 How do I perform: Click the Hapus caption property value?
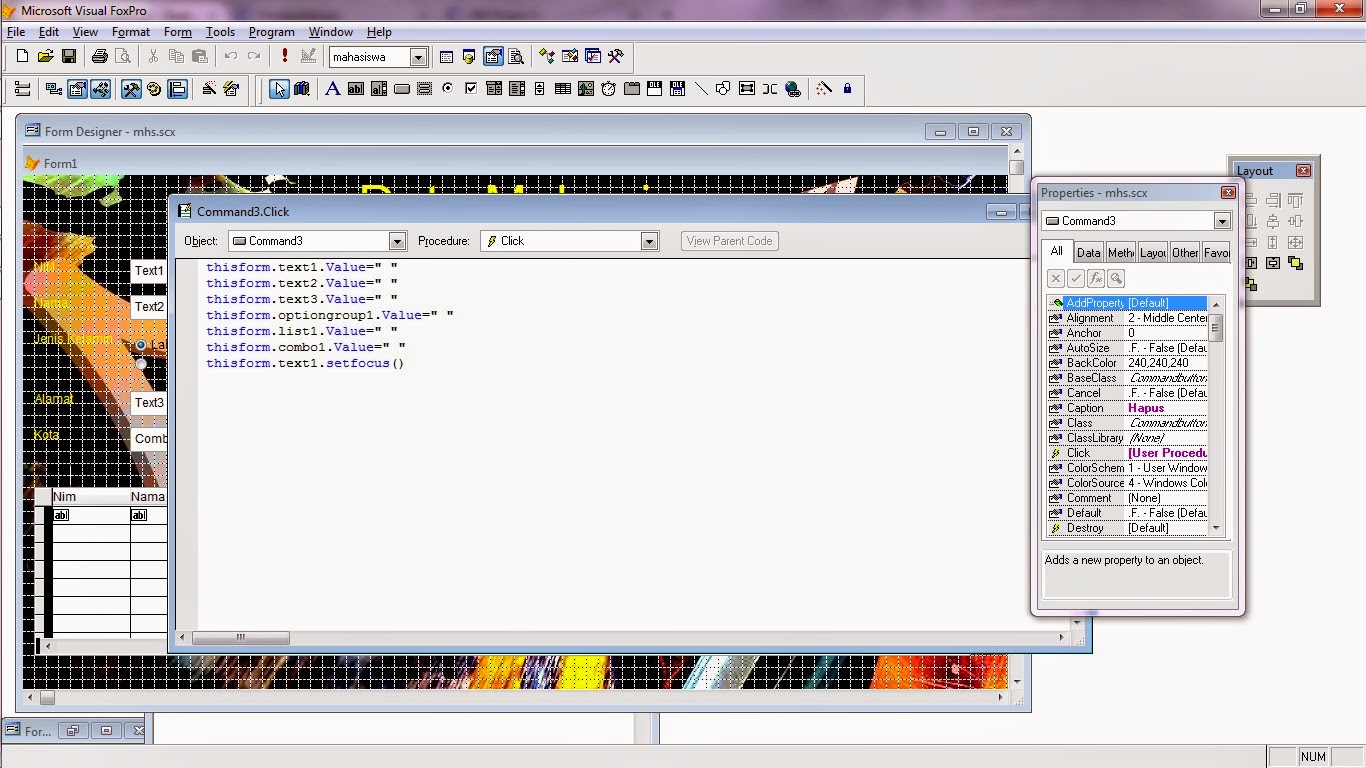[1146, 407]
